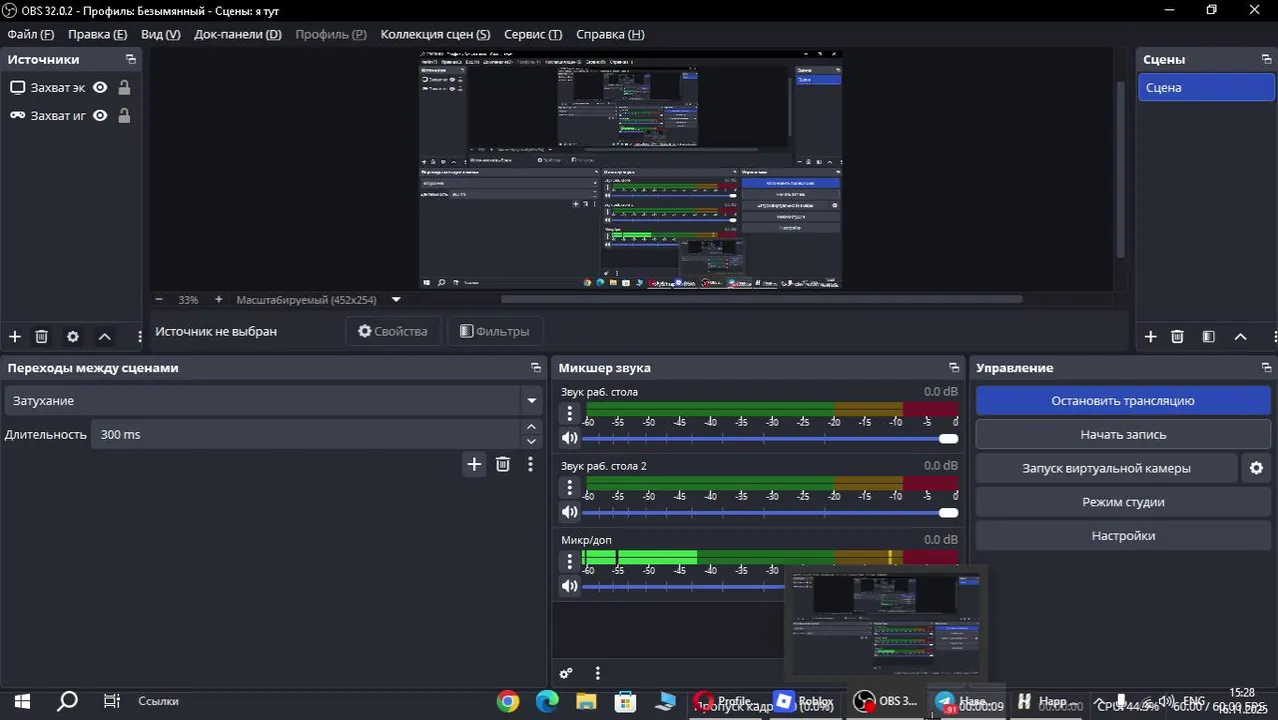Select Сцена in scenes list
This screenshot has height=720, width=1278.
(1206, 88)
